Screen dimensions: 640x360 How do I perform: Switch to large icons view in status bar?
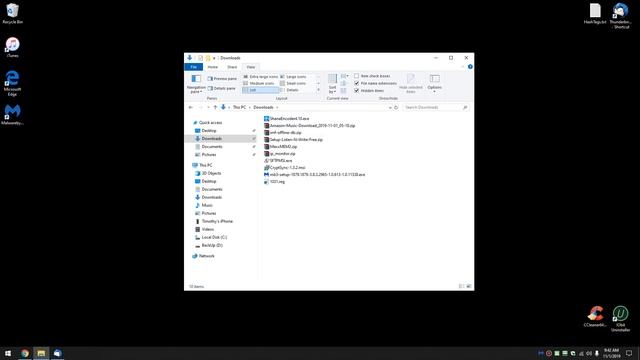(469, 287)
